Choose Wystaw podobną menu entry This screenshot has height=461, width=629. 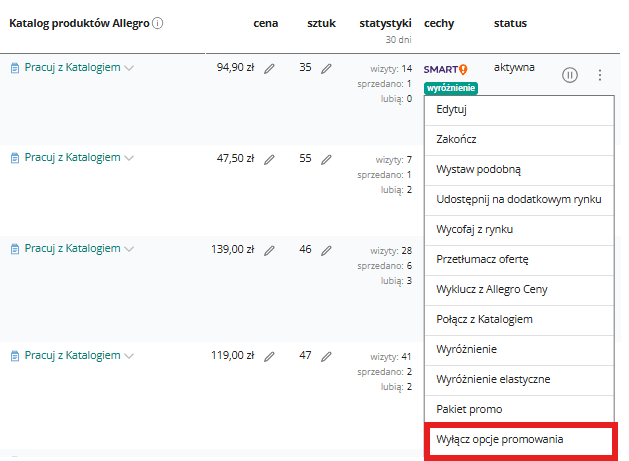pos(519,170)
